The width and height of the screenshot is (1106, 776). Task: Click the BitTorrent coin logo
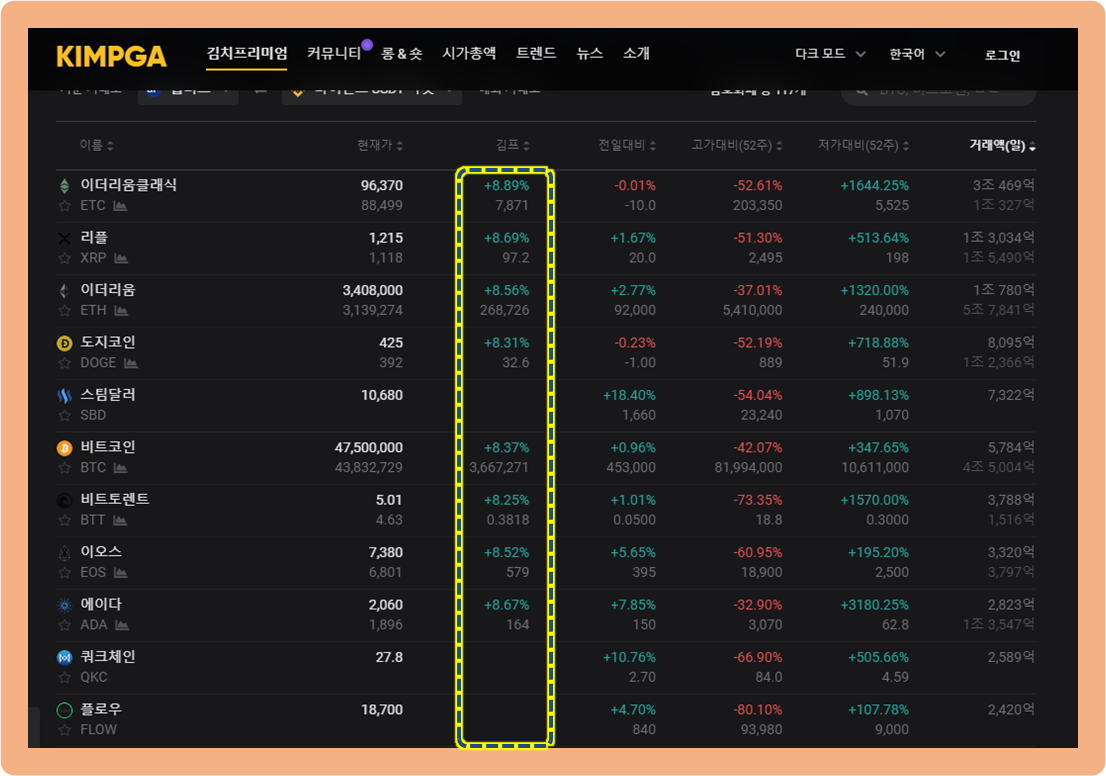click(x=64, y=501)
